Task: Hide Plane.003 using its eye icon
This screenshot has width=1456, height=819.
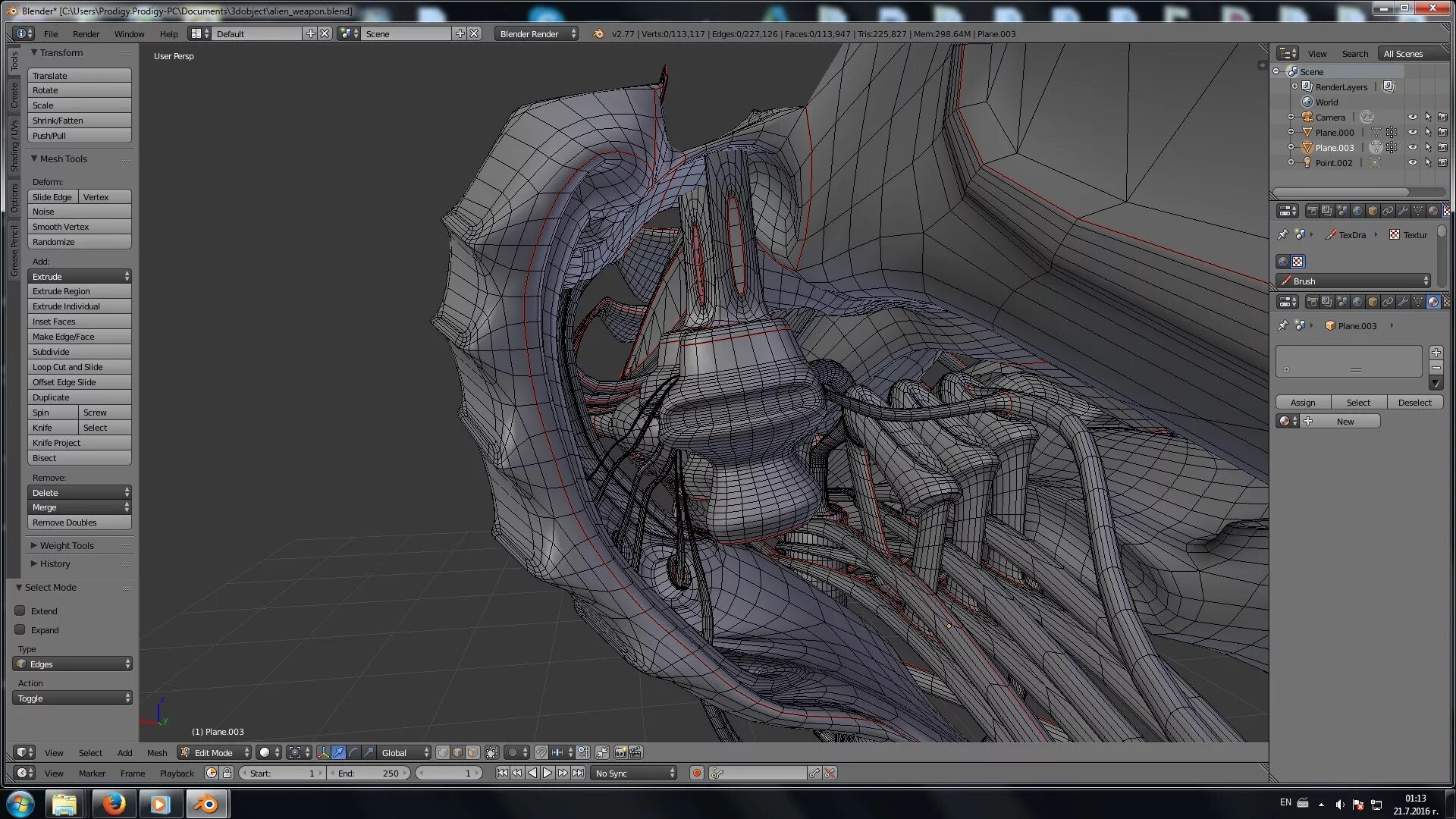Action: [x=1412, y=148]
